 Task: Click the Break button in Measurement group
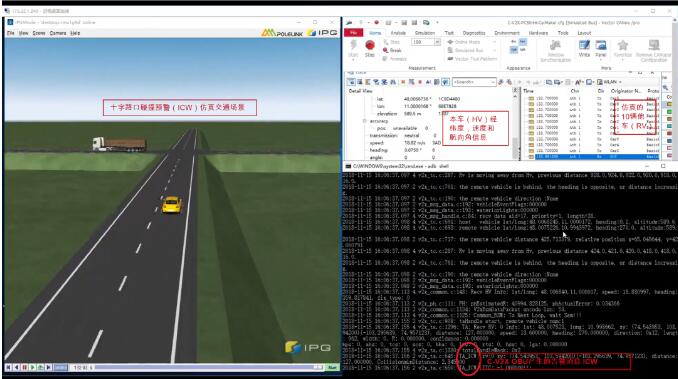click(x=392, y=51)
